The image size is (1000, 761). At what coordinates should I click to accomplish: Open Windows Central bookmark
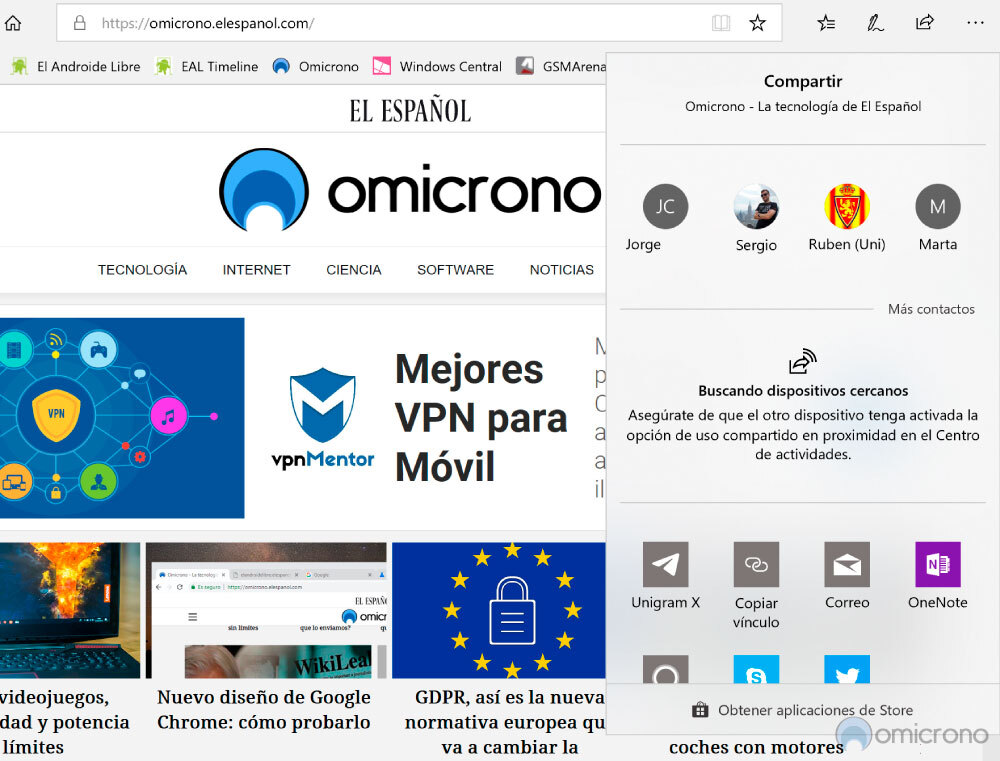(438, 66)
